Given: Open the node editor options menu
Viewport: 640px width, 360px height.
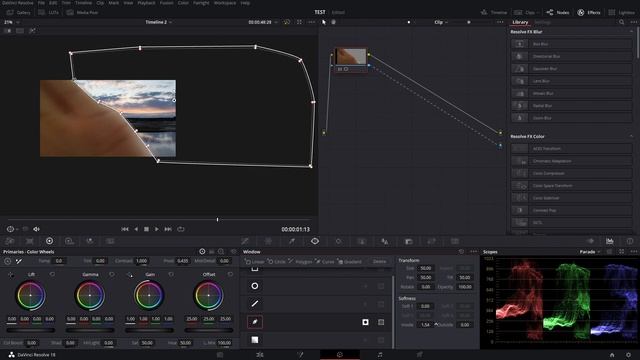Looking at the screenshot, I should tap(500, 22).
